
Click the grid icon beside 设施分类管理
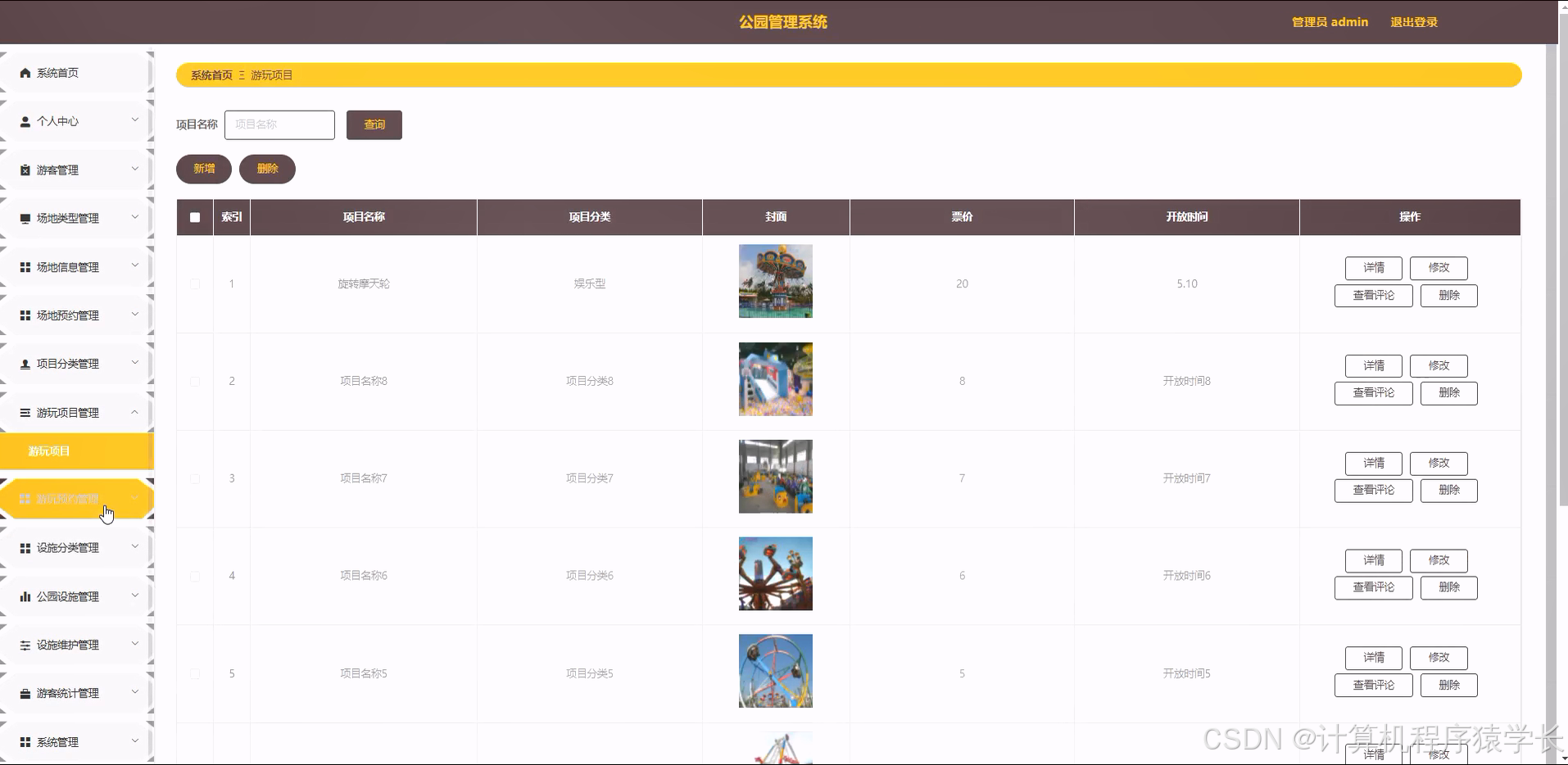tap(25, 548)
